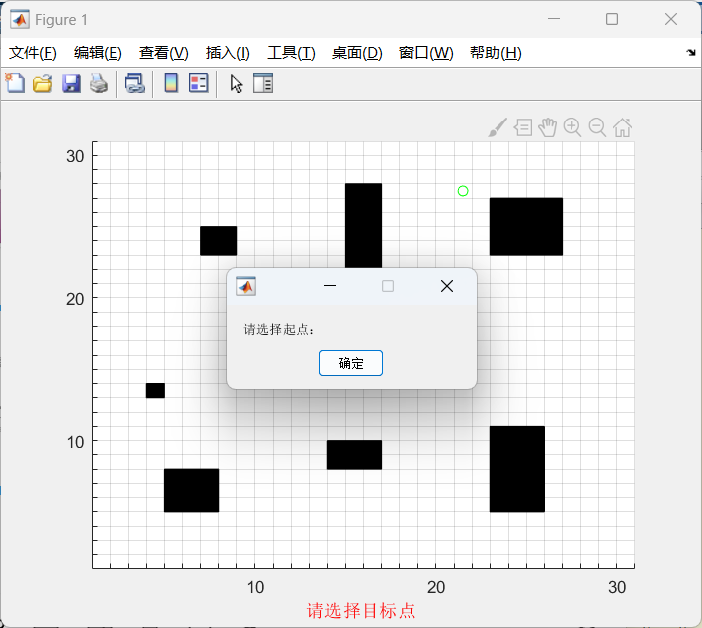Open the 文件(F) menu

click(x=33, y=53)
